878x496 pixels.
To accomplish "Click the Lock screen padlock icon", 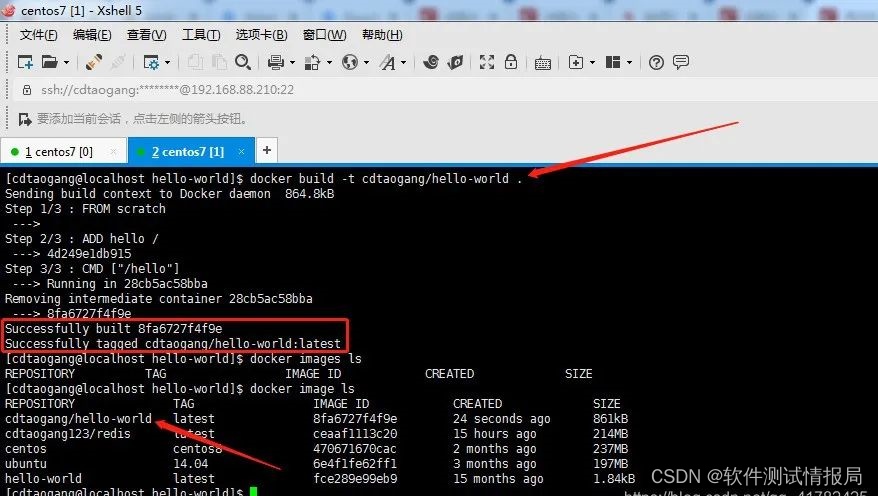I will (511, 62).
